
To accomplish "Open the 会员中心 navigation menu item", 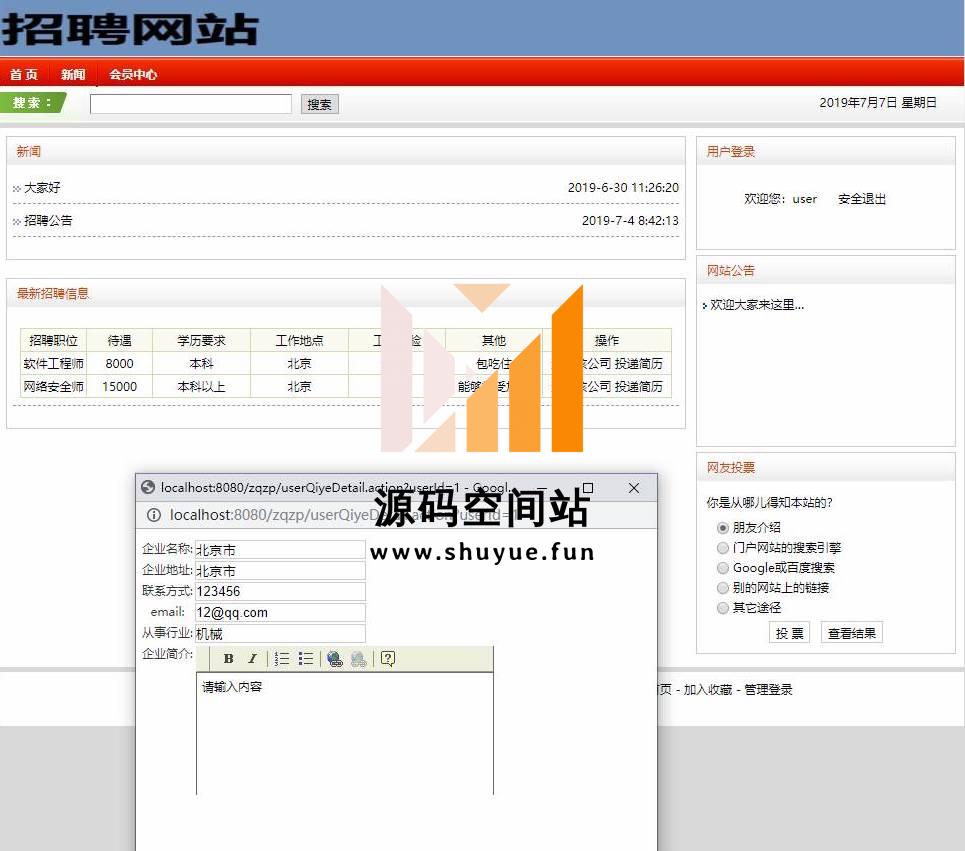I will pos(133,74).
